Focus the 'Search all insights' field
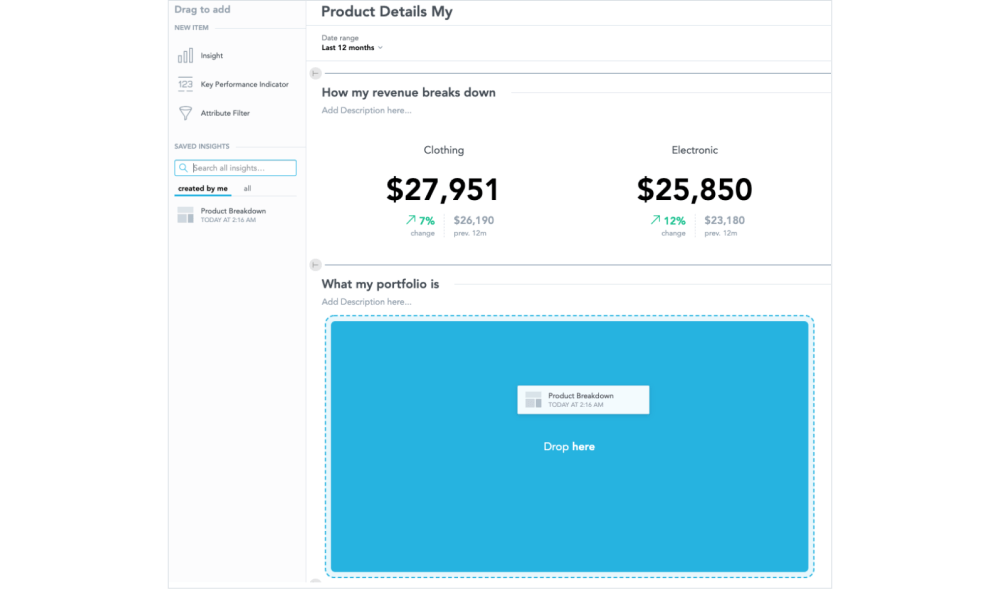This screenshot has width=1000, height=589. pyautogui.click(x=242, y=168)
